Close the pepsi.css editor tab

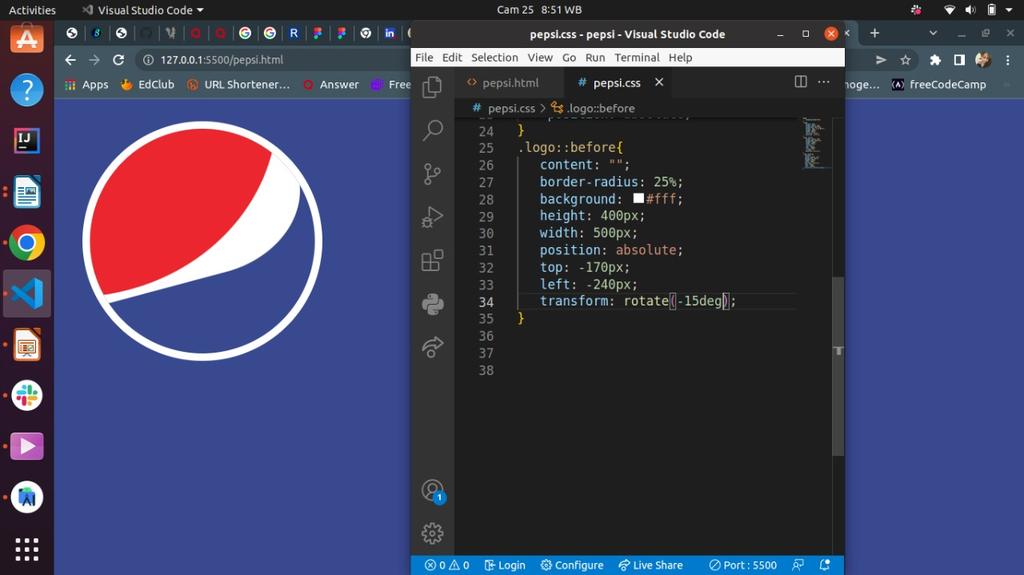659,82
